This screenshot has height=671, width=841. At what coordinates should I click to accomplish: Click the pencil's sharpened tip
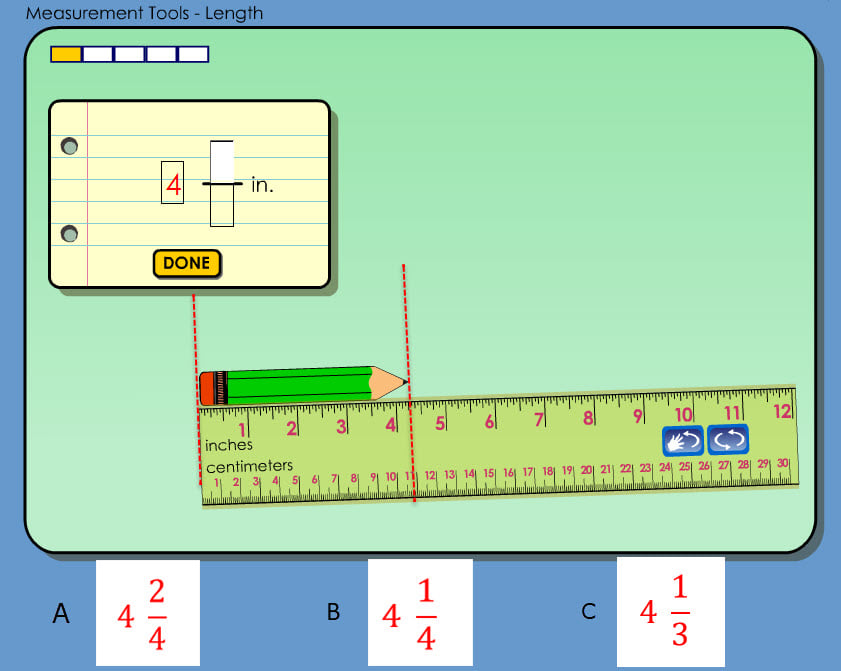coord(399,381)
